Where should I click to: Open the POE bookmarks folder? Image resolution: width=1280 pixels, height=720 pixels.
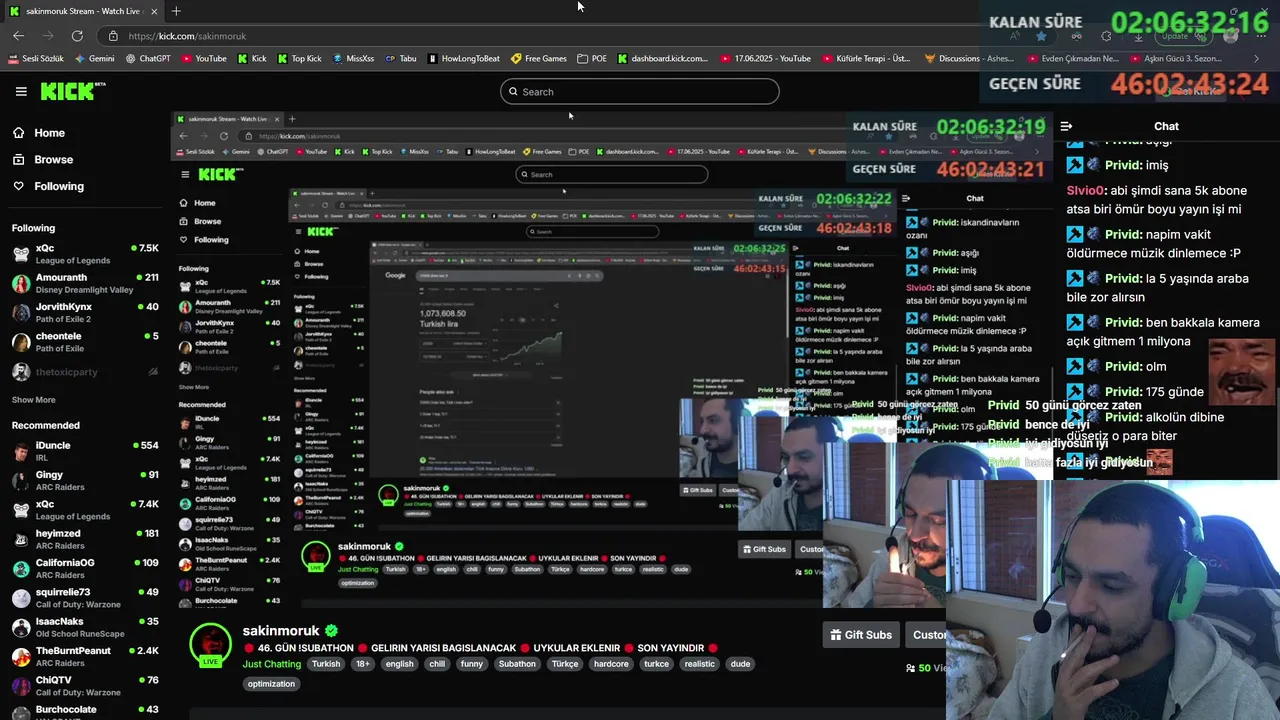(x=593, y=59)
